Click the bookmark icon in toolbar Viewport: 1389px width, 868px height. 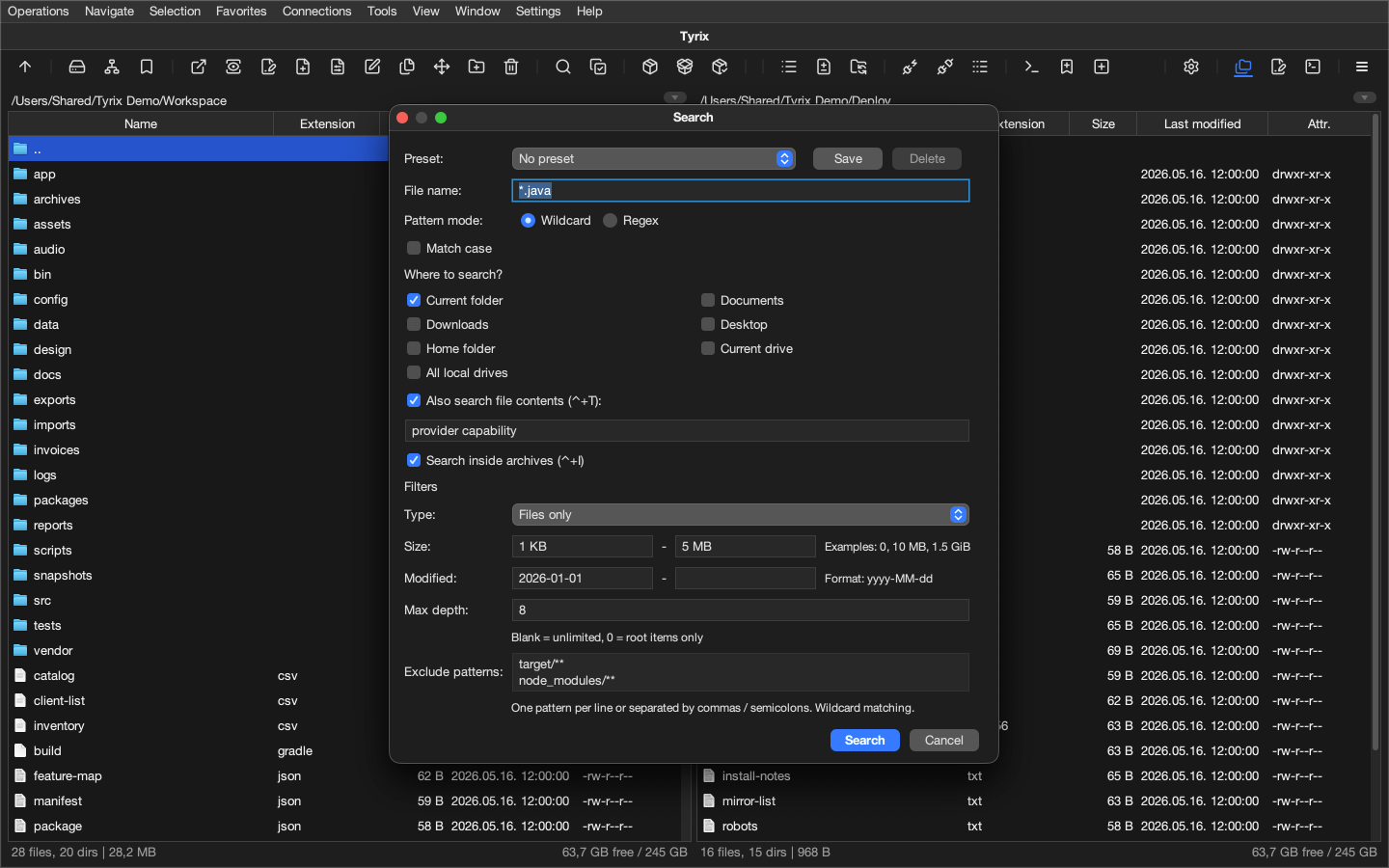(147, 67)
